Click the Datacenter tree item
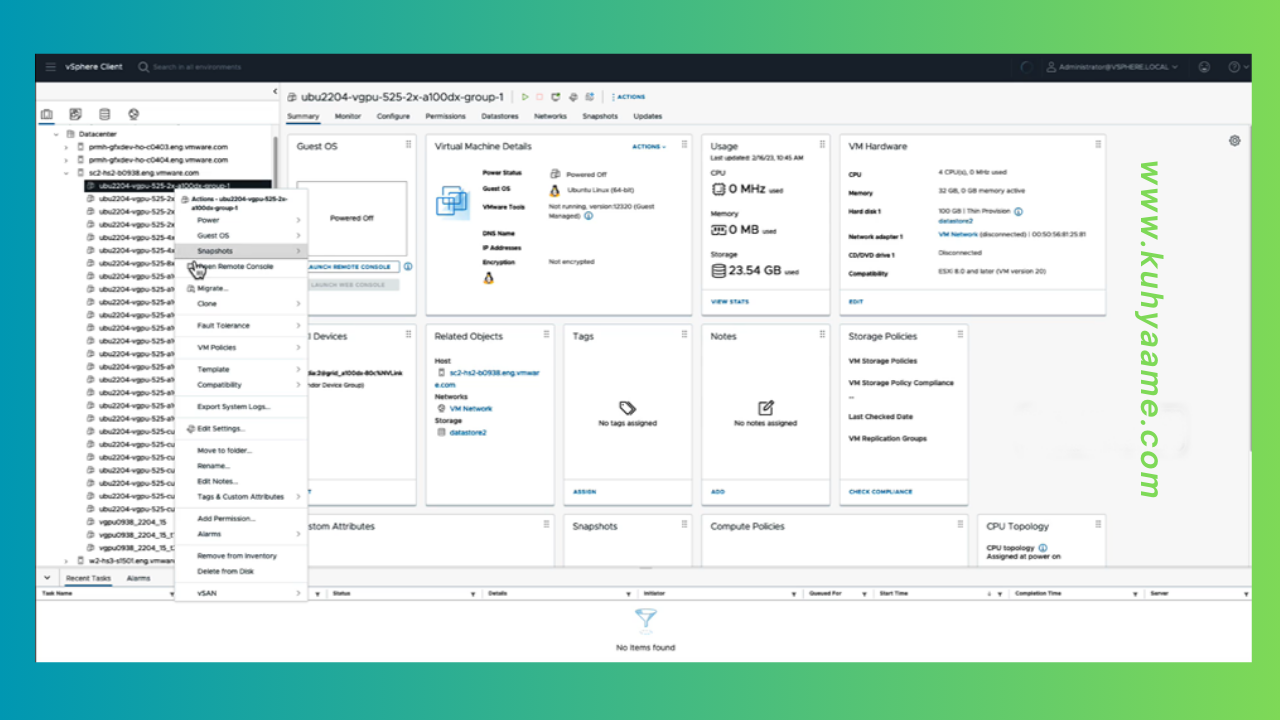 91,134
